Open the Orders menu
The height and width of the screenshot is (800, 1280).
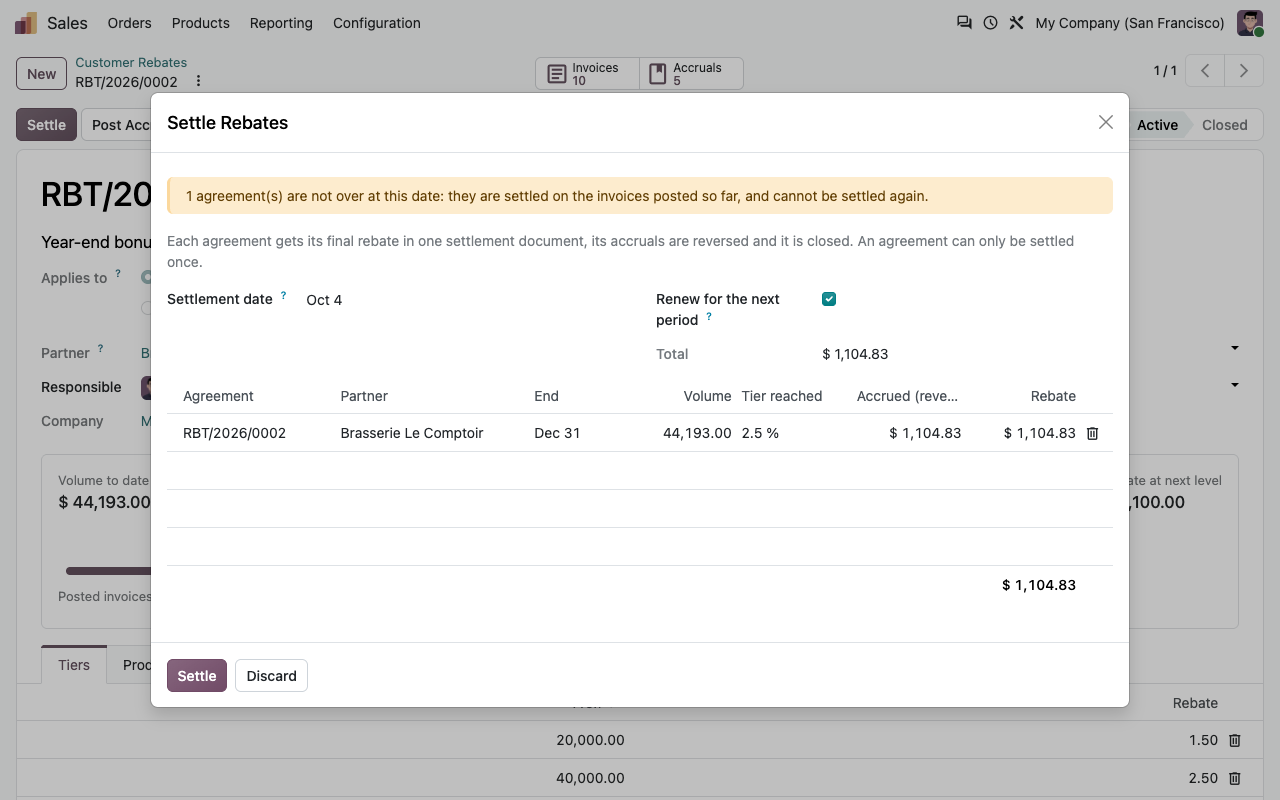(x=130, y=23)
